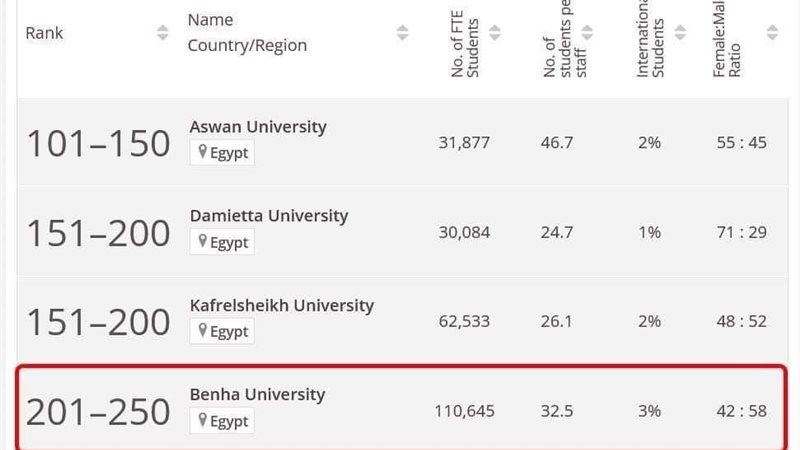Open Benha University link
The height and width of the screenshot is (450, 800).
(x=257, y=394)
